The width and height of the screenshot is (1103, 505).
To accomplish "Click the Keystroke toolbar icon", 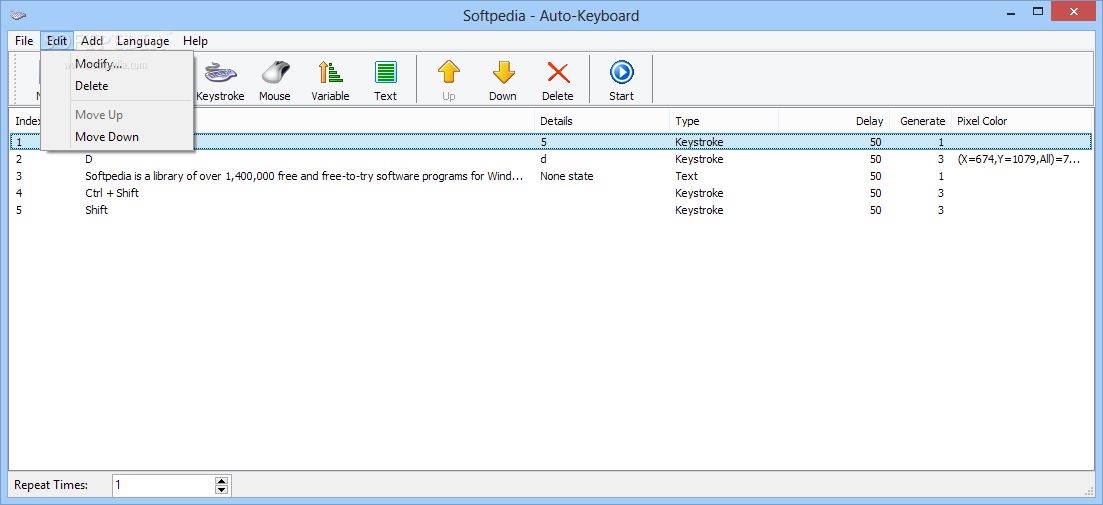I will coord(220,72).
